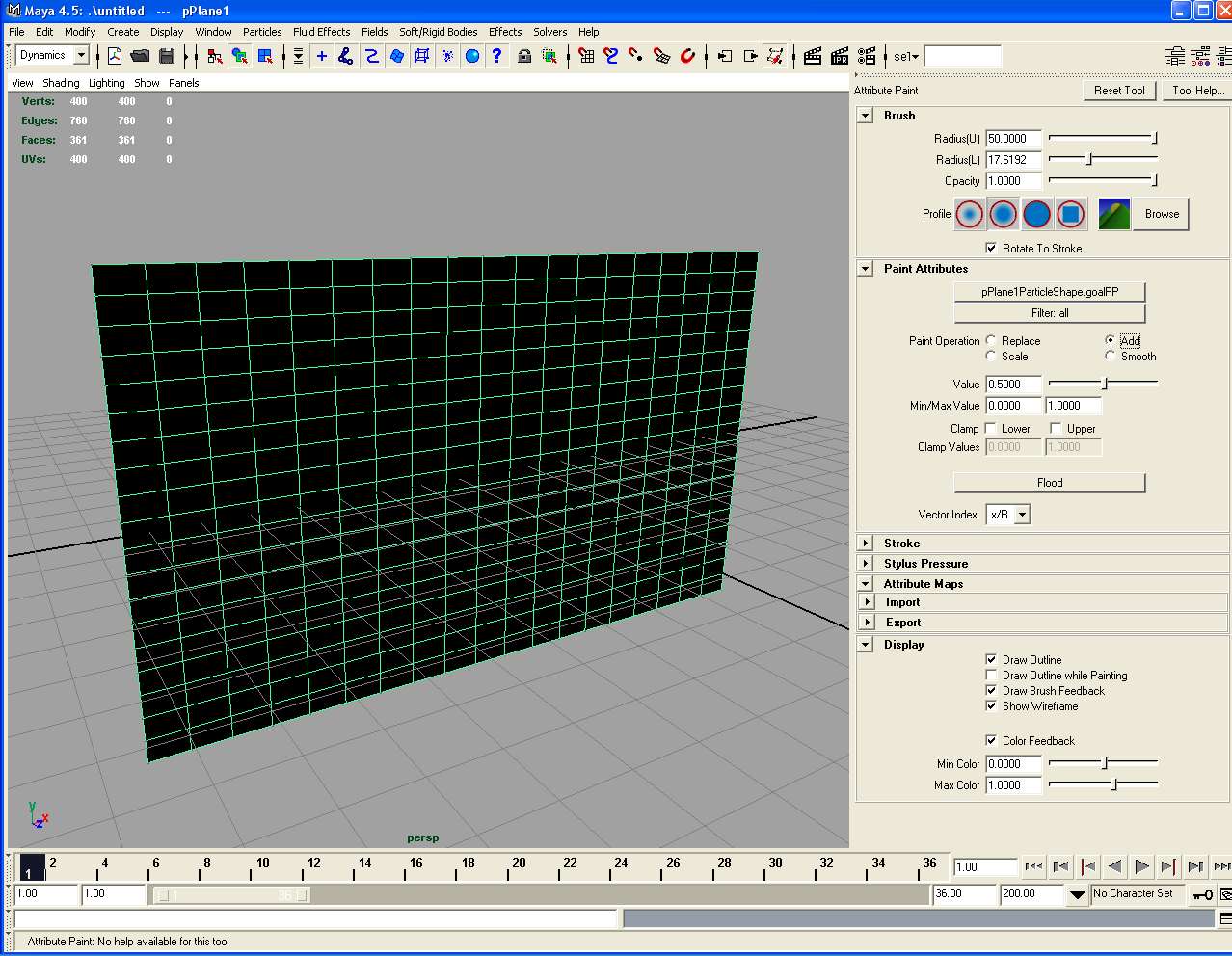The image size is (1232, 956).
Task: Open the viewport Shading menu
Action: pos(61,83)
